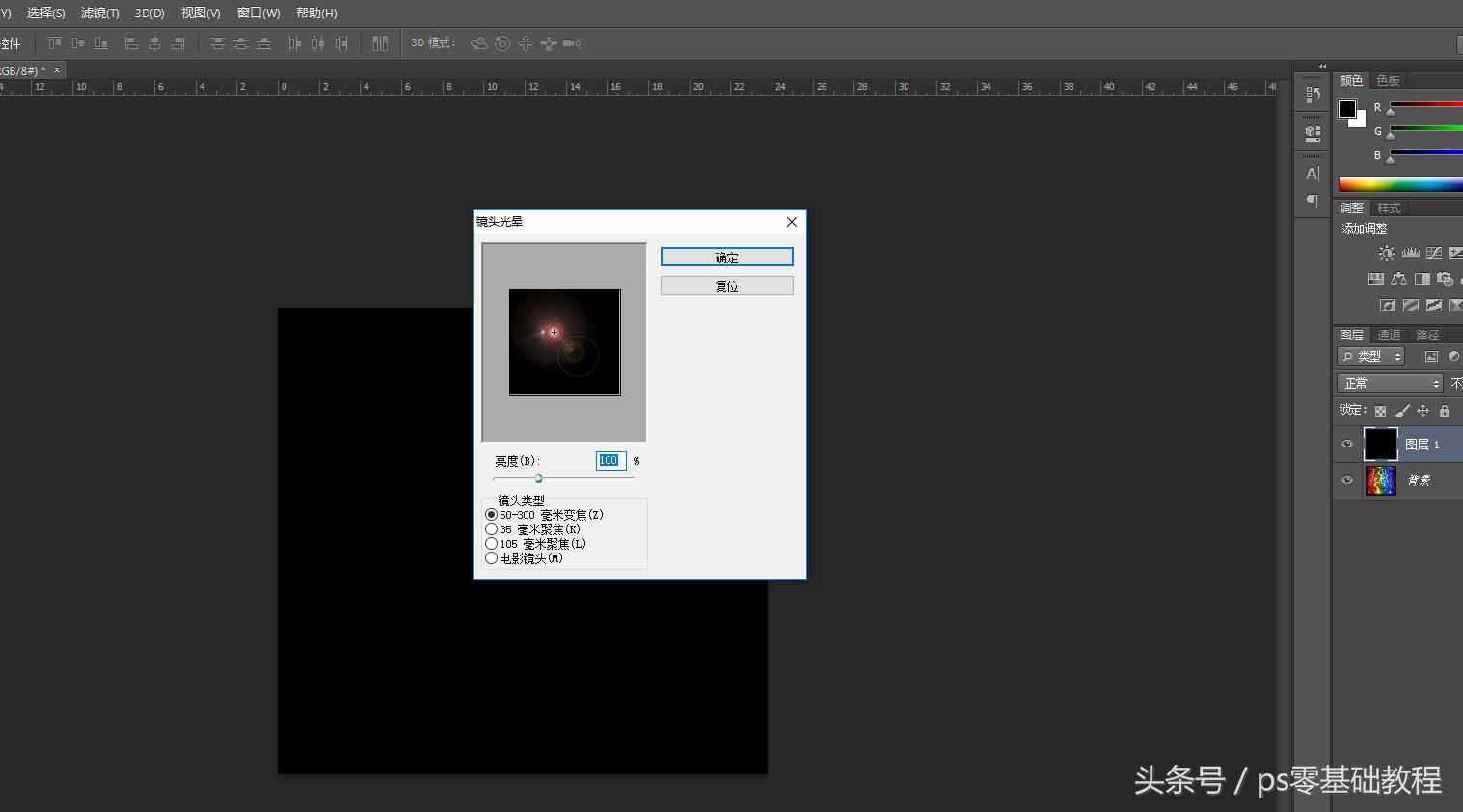Open the History panel icon
1463x812 pixels.
tap(1313, 95)
